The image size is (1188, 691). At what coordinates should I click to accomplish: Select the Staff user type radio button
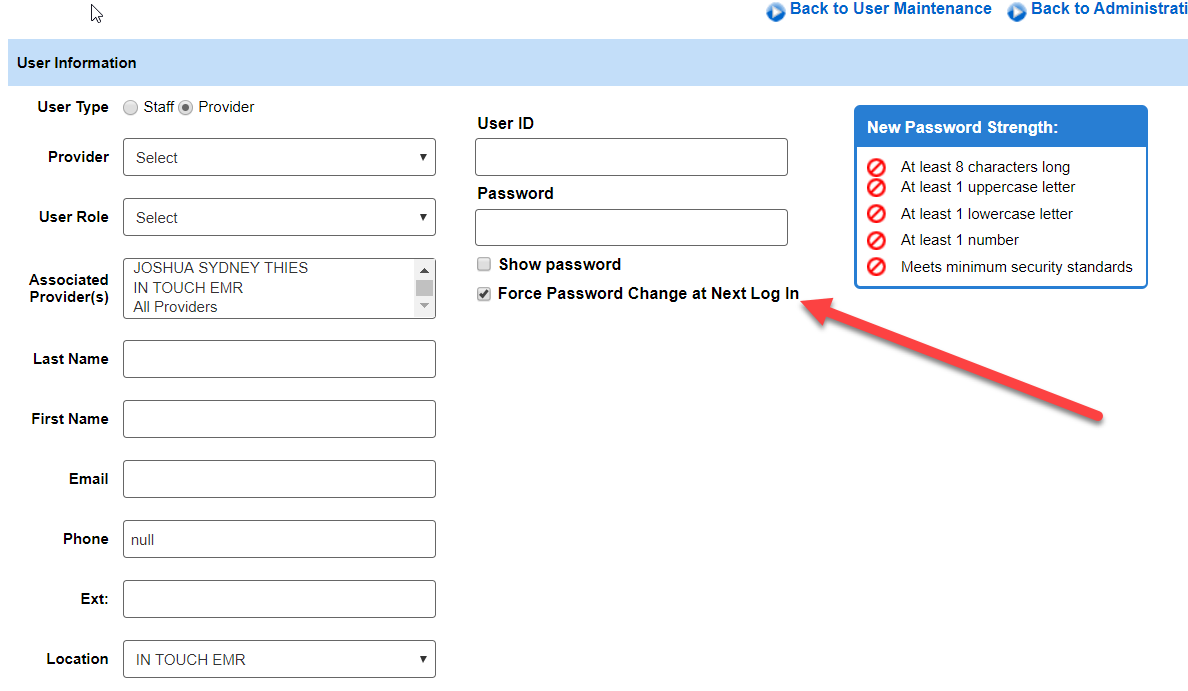pos(131,108)
